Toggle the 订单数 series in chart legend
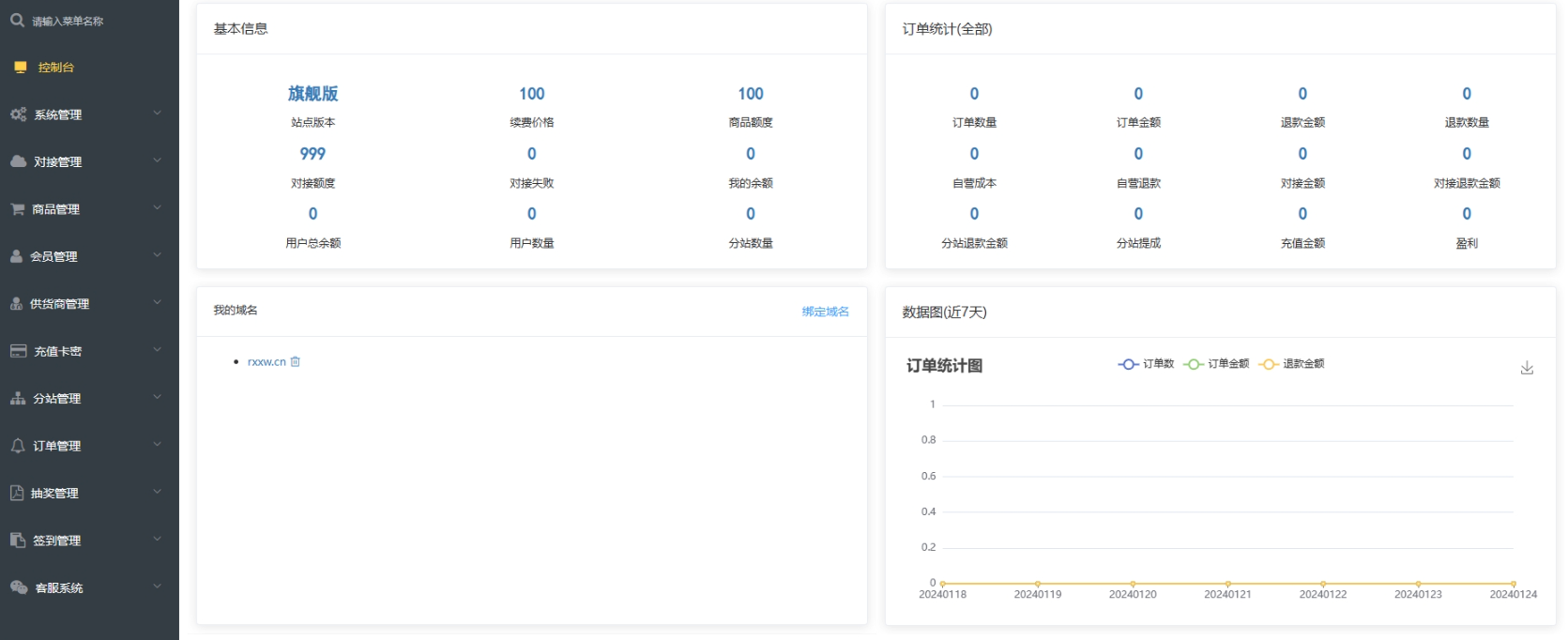The width and height of the screenshot is (1568, 640). click(x=1146, y=364)
